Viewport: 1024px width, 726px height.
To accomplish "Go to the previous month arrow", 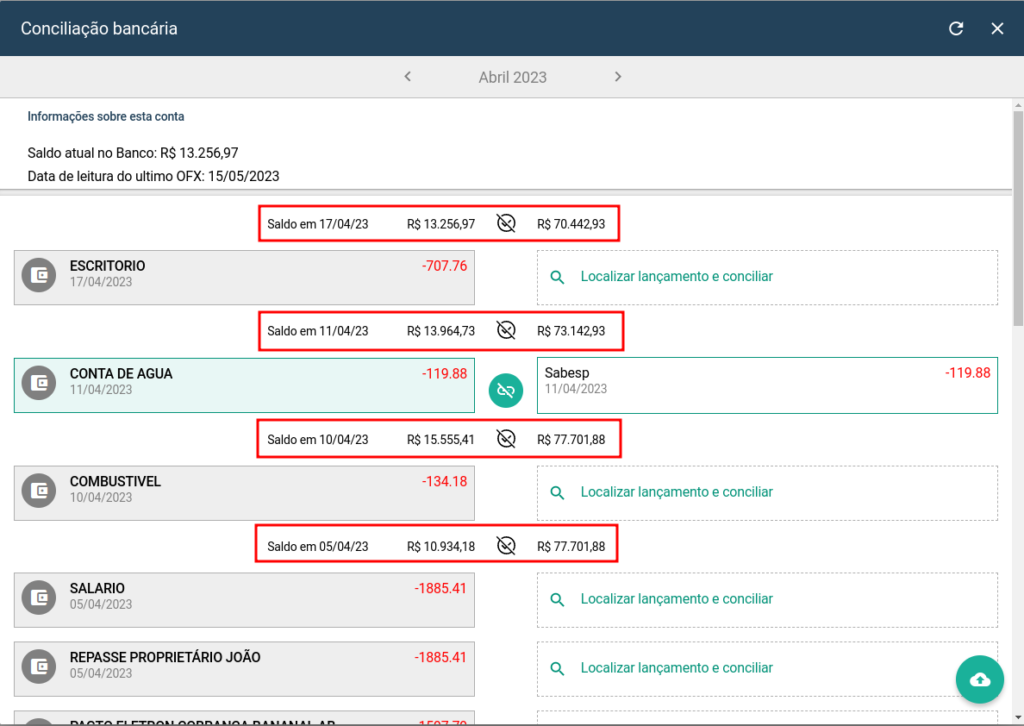I will 408,77.
